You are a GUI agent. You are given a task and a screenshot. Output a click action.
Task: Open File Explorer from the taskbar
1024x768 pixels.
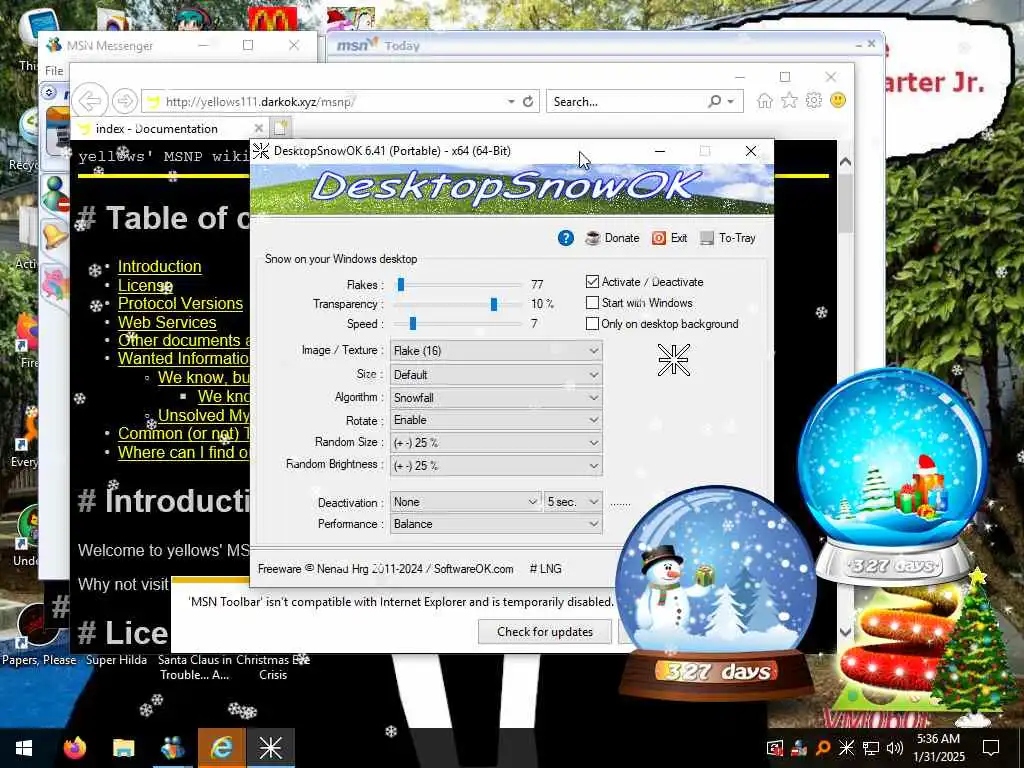click(123, 748)
